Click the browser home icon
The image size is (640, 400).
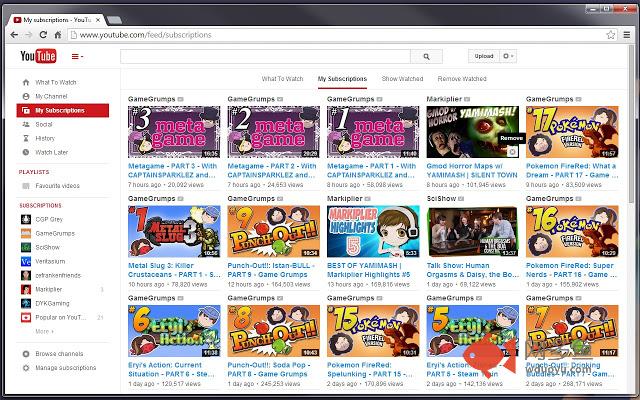[58, 35]
